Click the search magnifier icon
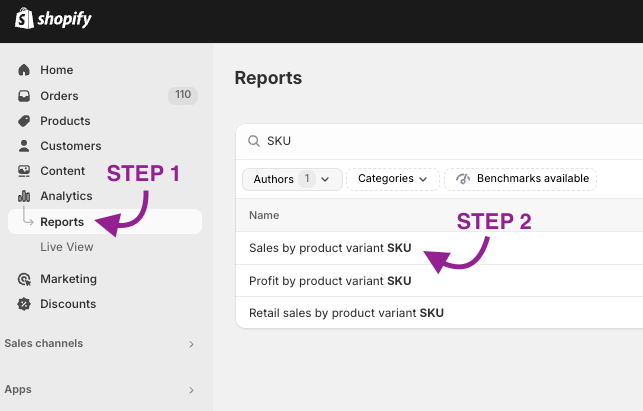Image resolution: width=643 pixels, height=411 pixels. click(254, 141)
